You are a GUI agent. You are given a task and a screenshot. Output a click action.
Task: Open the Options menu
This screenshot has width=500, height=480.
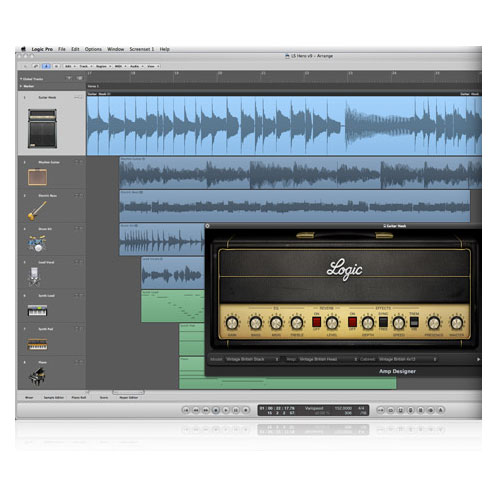pyautogui.click(x=93, y=49)
